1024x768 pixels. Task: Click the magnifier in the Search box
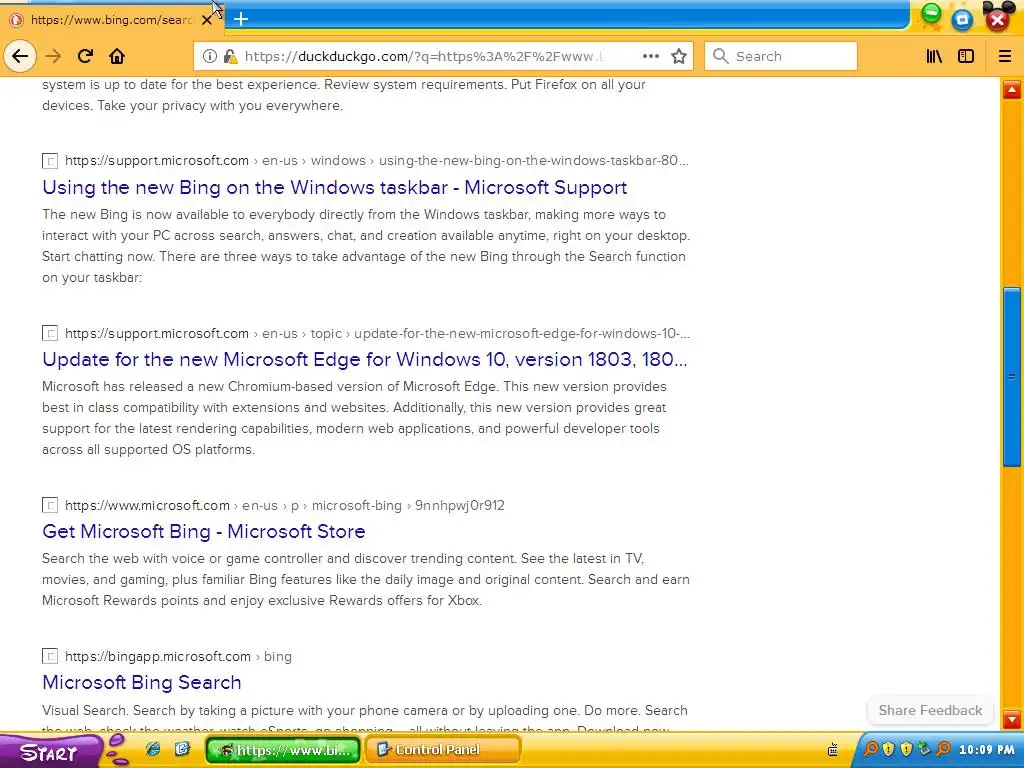[721, 56]
